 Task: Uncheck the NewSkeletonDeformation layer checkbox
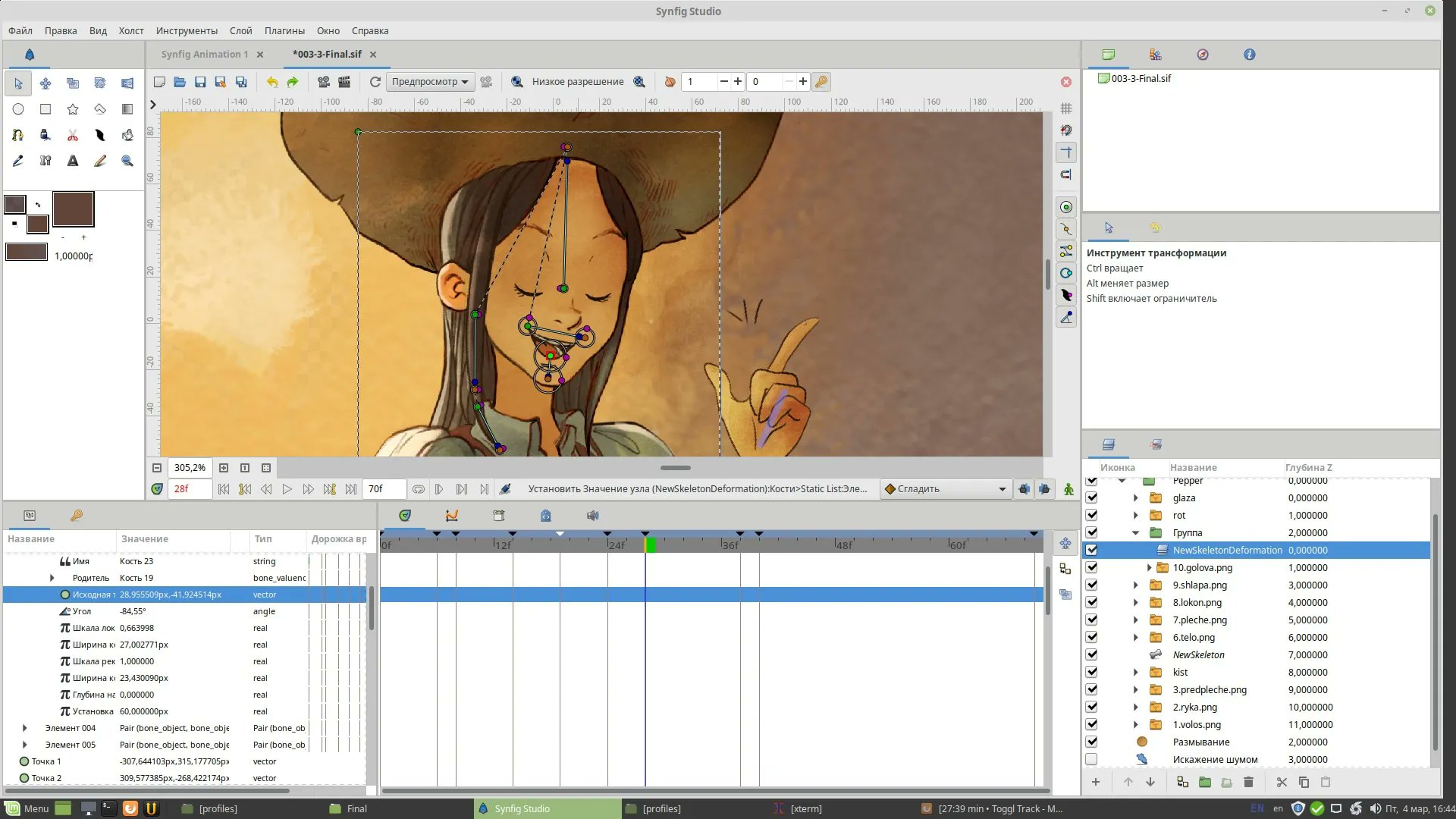pyautogui.click(x=1091, y=551)
